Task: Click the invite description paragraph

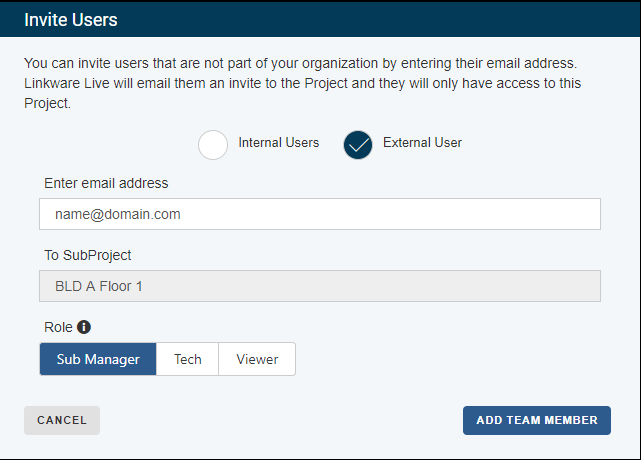Action: point(303,83)
